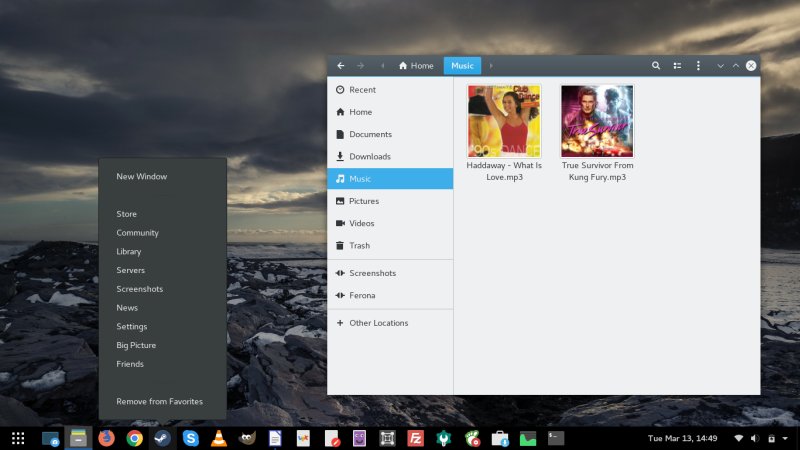800x450 pixels.
Task: Choose Remove from Favorites menu entry
Action: [162, 402]
